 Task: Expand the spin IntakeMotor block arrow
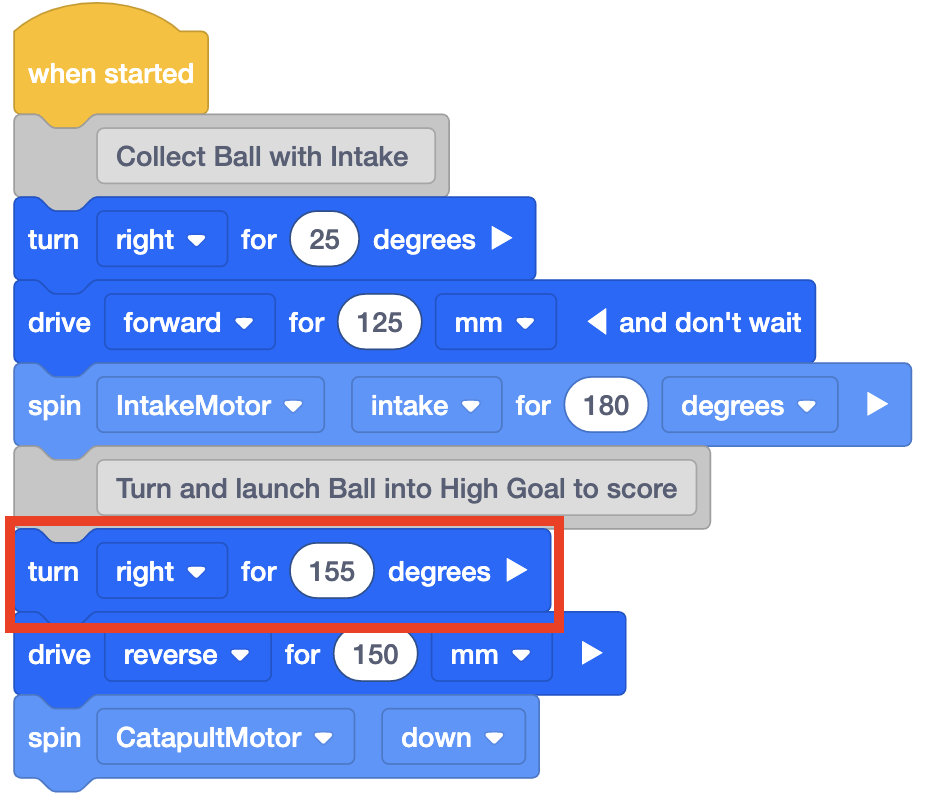(x=877, y=404)
